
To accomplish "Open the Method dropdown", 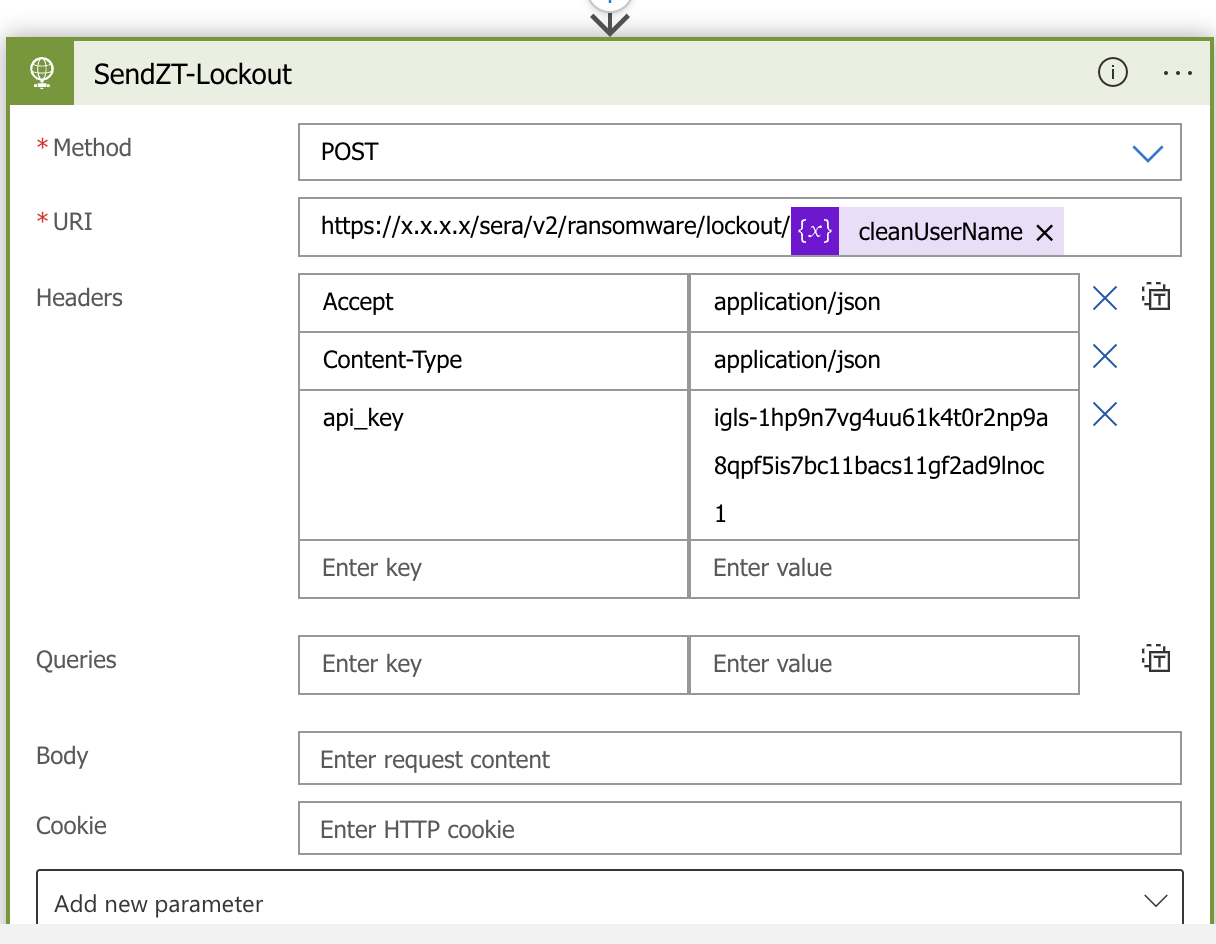I will point(1147,152).
